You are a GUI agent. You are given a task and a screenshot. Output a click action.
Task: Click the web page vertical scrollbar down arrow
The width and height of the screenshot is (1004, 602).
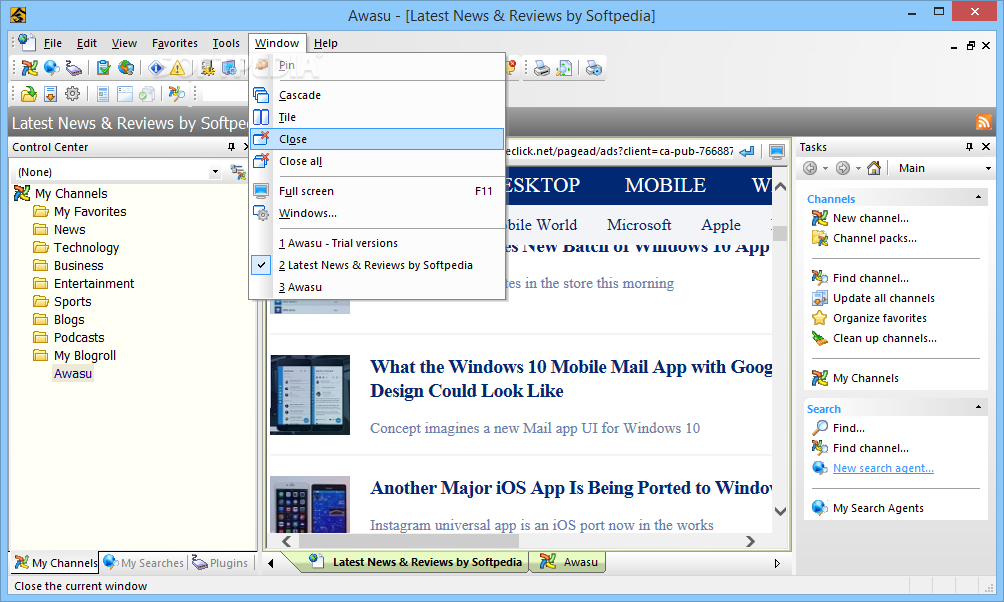(x=780, y=511)
